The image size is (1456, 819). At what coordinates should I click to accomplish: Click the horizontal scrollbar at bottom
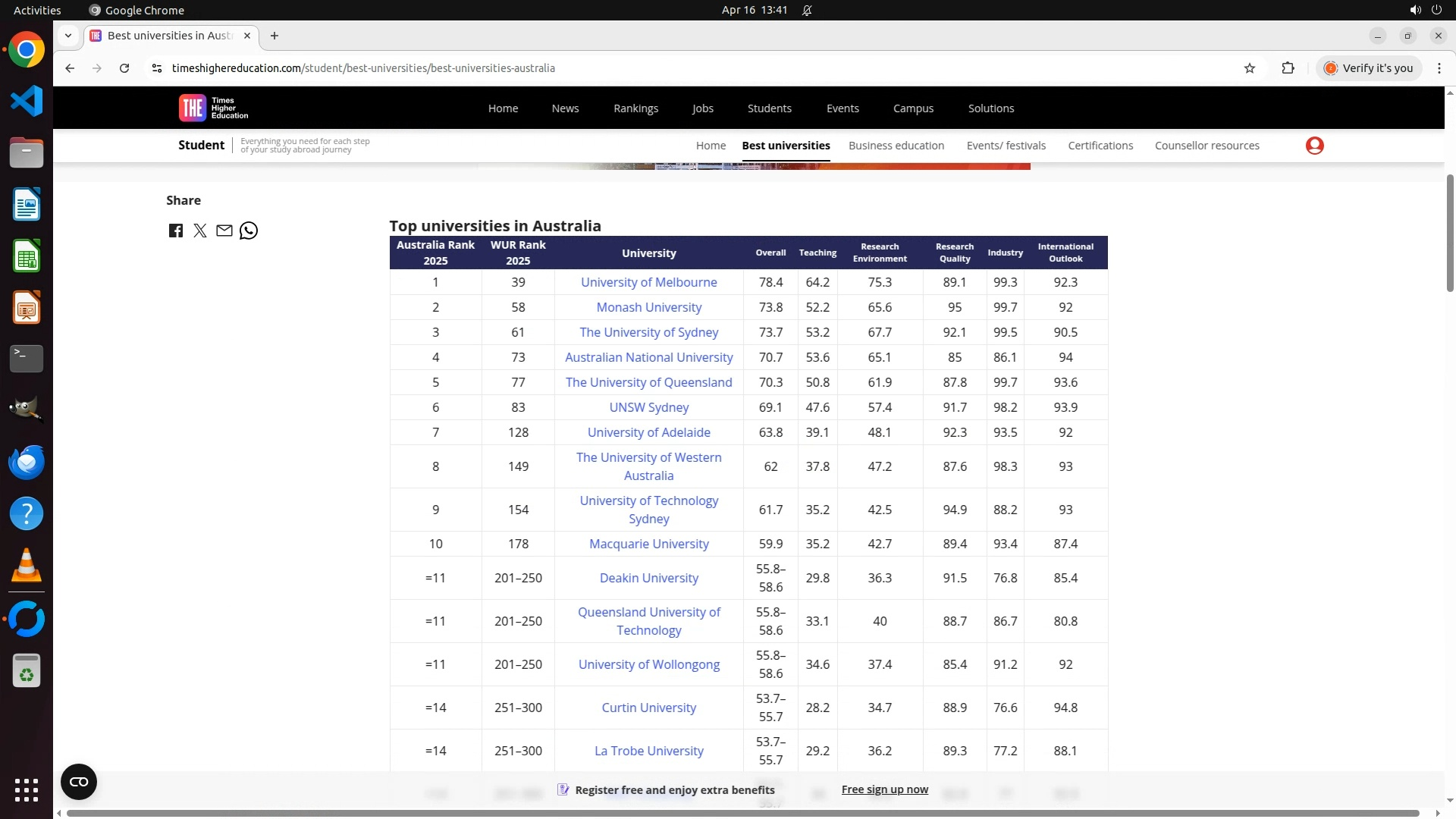(x=743, y=814)
